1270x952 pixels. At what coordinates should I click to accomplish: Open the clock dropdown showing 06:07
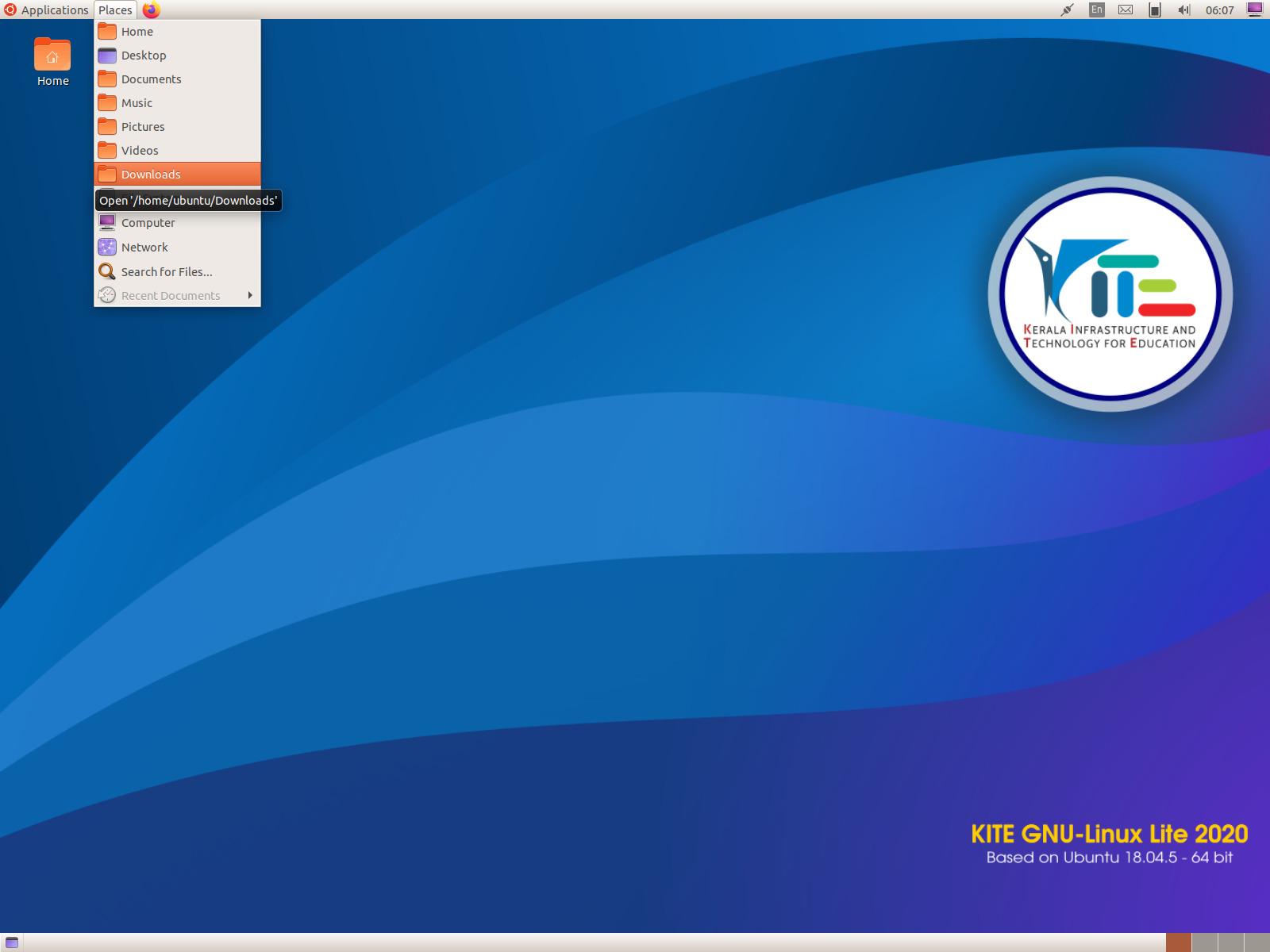point(1220,10)
